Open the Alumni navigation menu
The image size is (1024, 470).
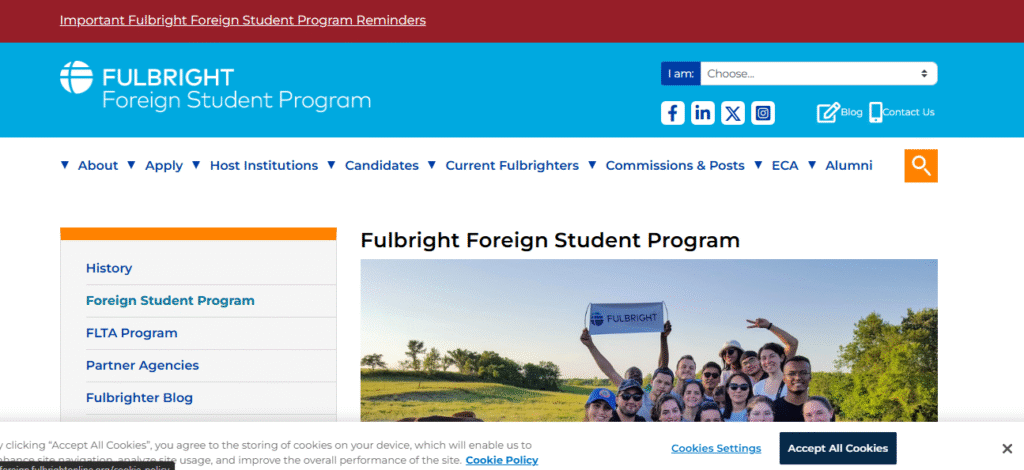click(x=848, y=166)
